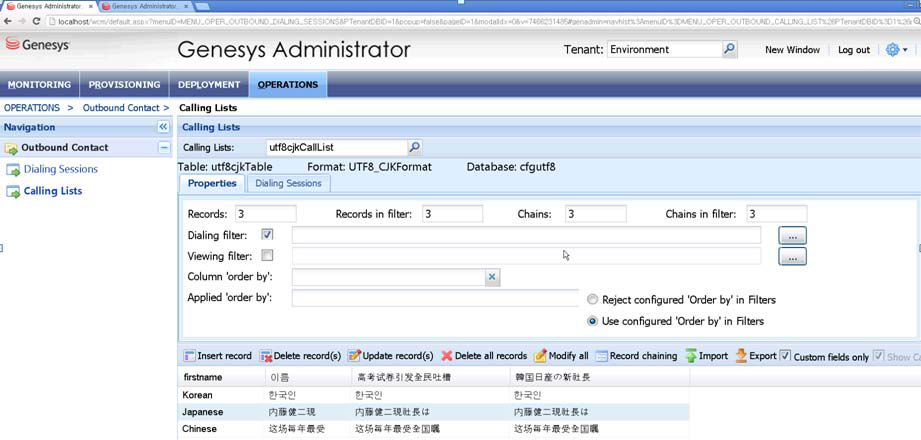Viewport: 921px width, 440px height.
Task: Click the browser back arrow
Action: pos(6,21)
